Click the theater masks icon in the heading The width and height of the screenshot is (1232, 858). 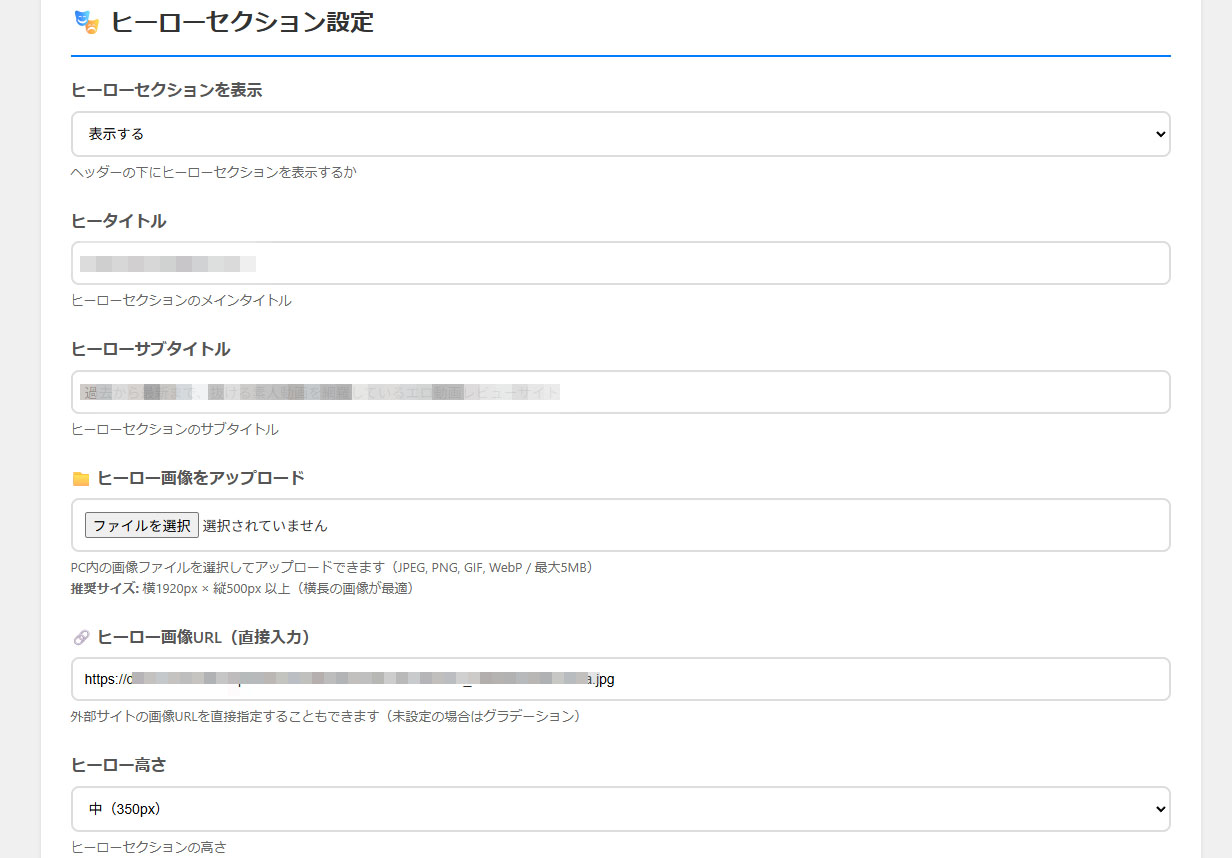click(87, 22)
